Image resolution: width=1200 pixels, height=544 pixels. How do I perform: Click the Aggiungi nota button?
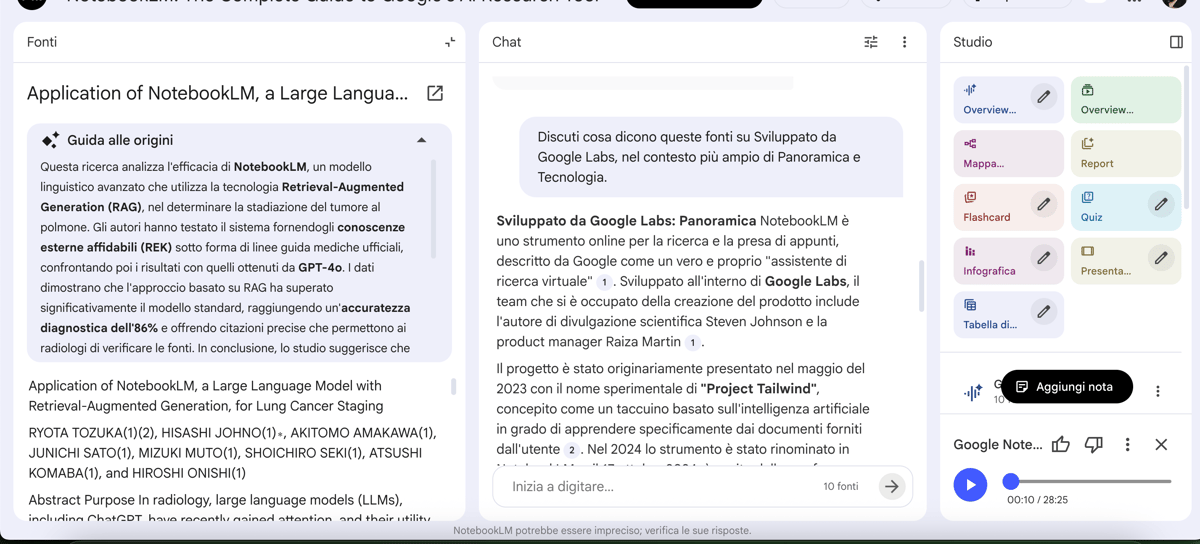[x=1066, y=387]
